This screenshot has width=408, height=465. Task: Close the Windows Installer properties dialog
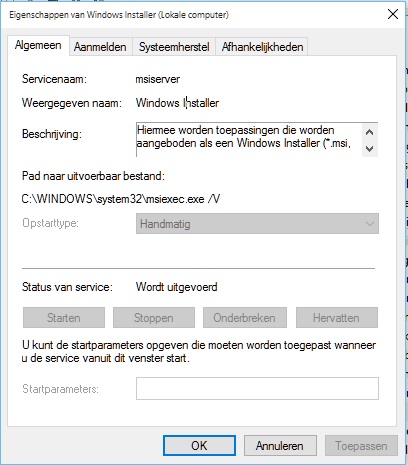[393, 14]
